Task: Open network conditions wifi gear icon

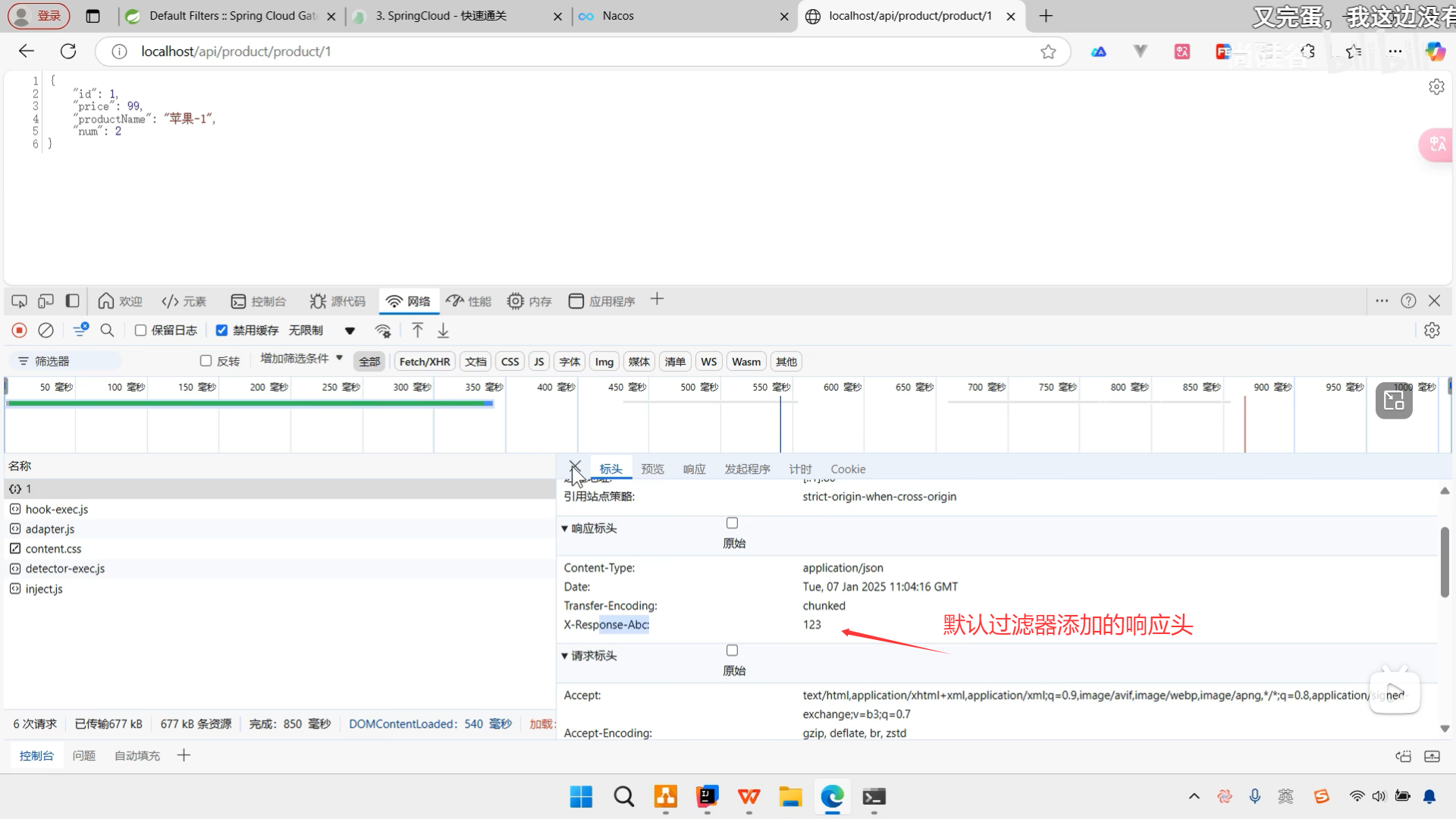Action: tap(383, 331)
